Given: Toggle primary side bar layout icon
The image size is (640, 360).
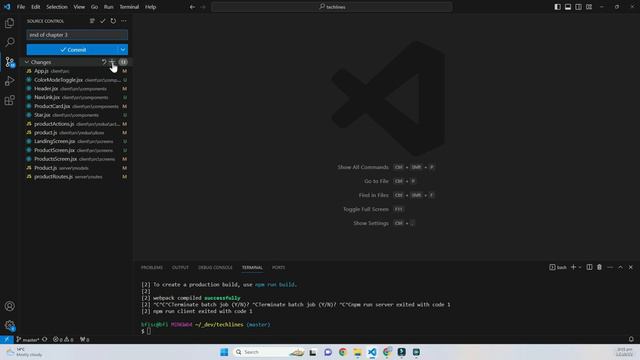Looking at the screenshot, I should click(557, 7).
